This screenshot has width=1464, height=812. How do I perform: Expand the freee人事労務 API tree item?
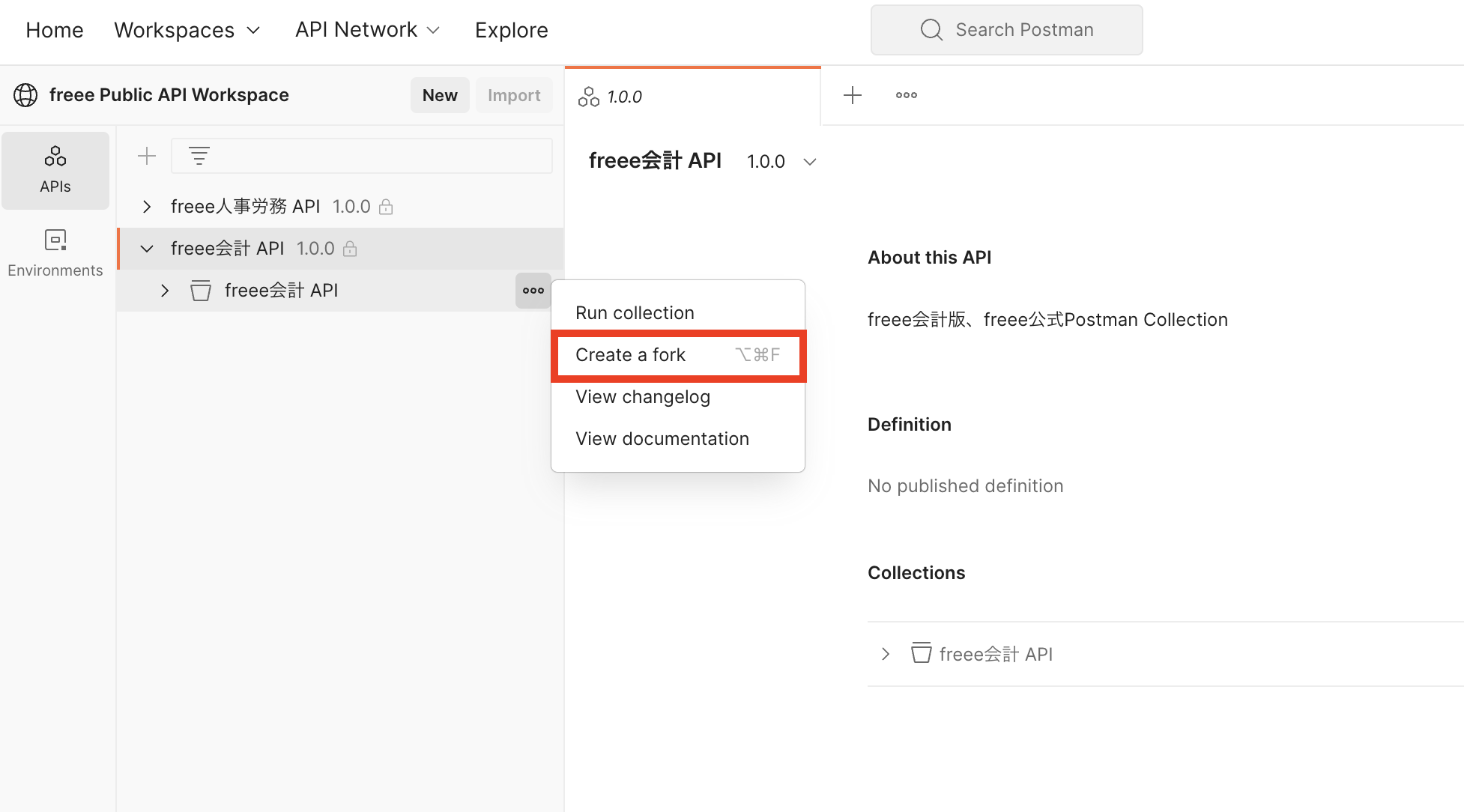click(x=146, y=206)
